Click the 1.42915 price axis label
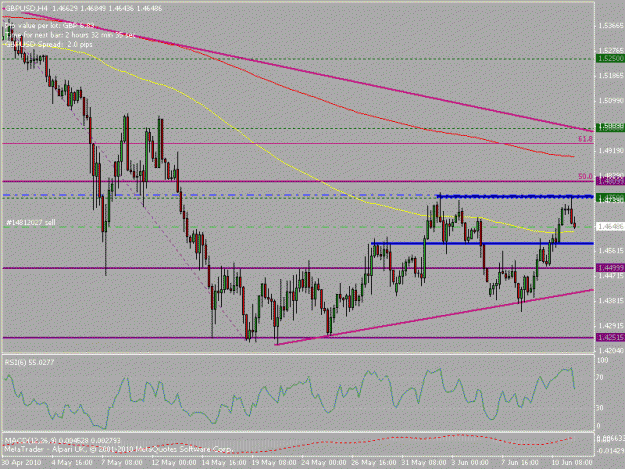 coord(610,326)
